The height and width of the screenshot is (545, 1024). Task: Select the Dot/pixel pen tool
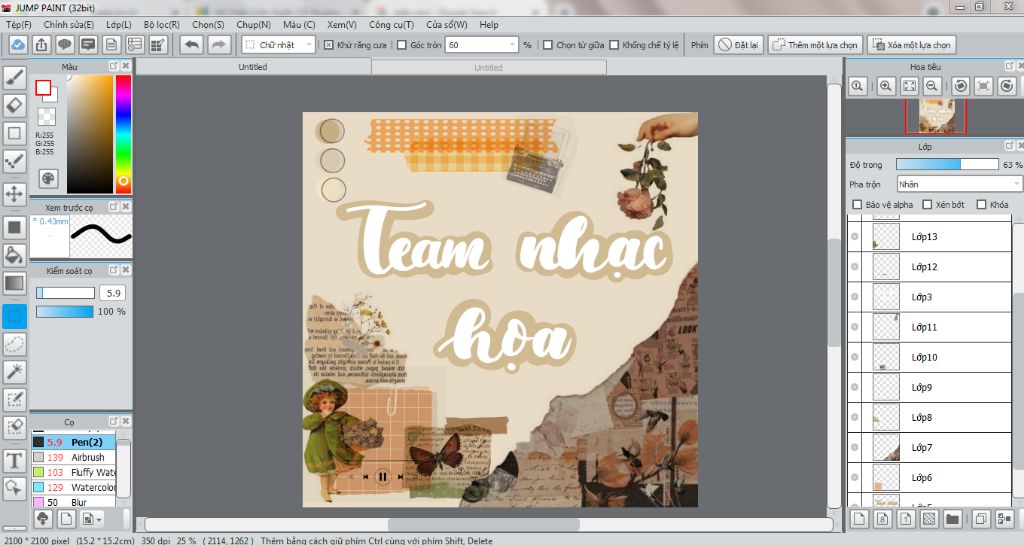coord(14,161)
